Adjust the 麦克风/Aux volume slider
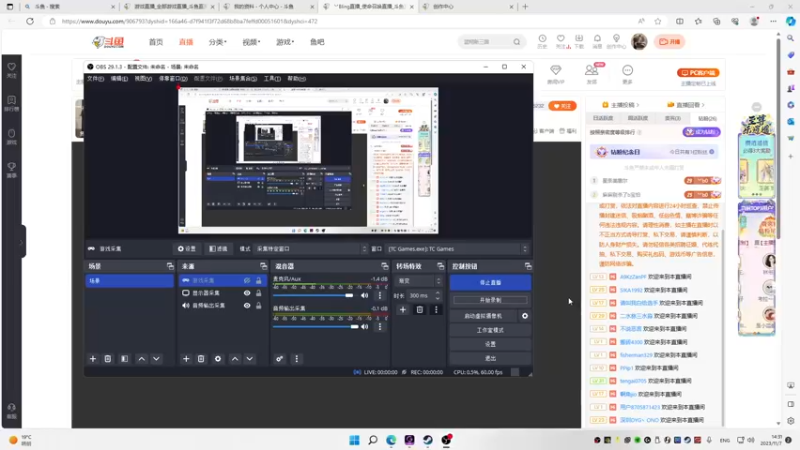This screenshot has height=450, width=800. coord(313,295)
